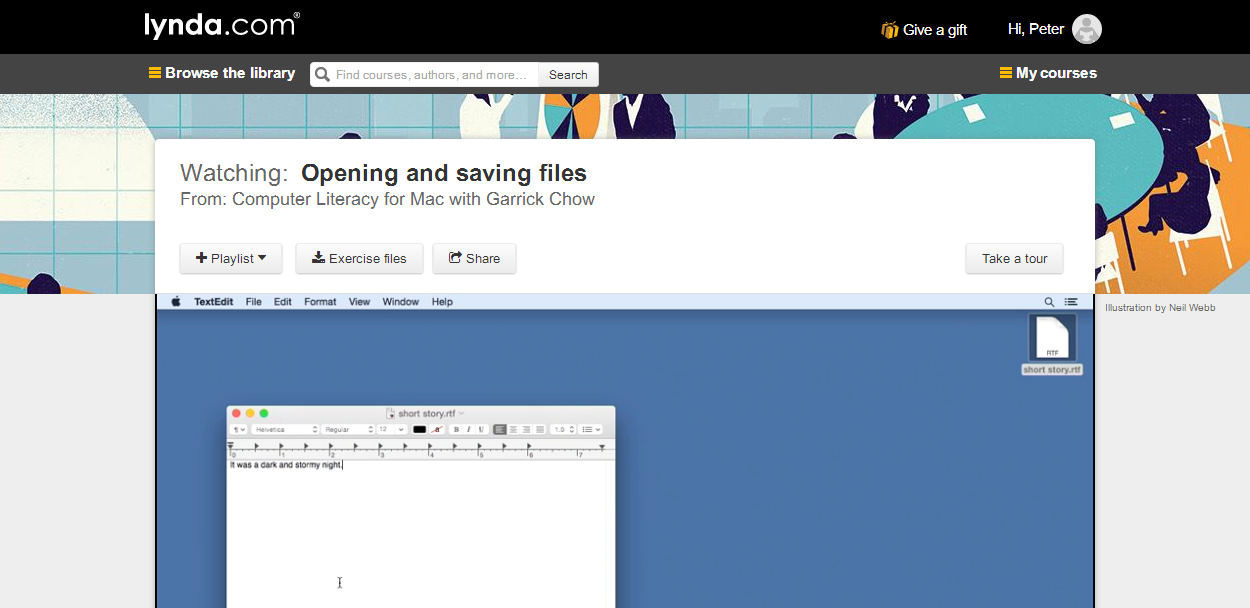This screenshot has width=1250, height=608.
Task: Open My courses menu
Action: (x=1048, y=73)
